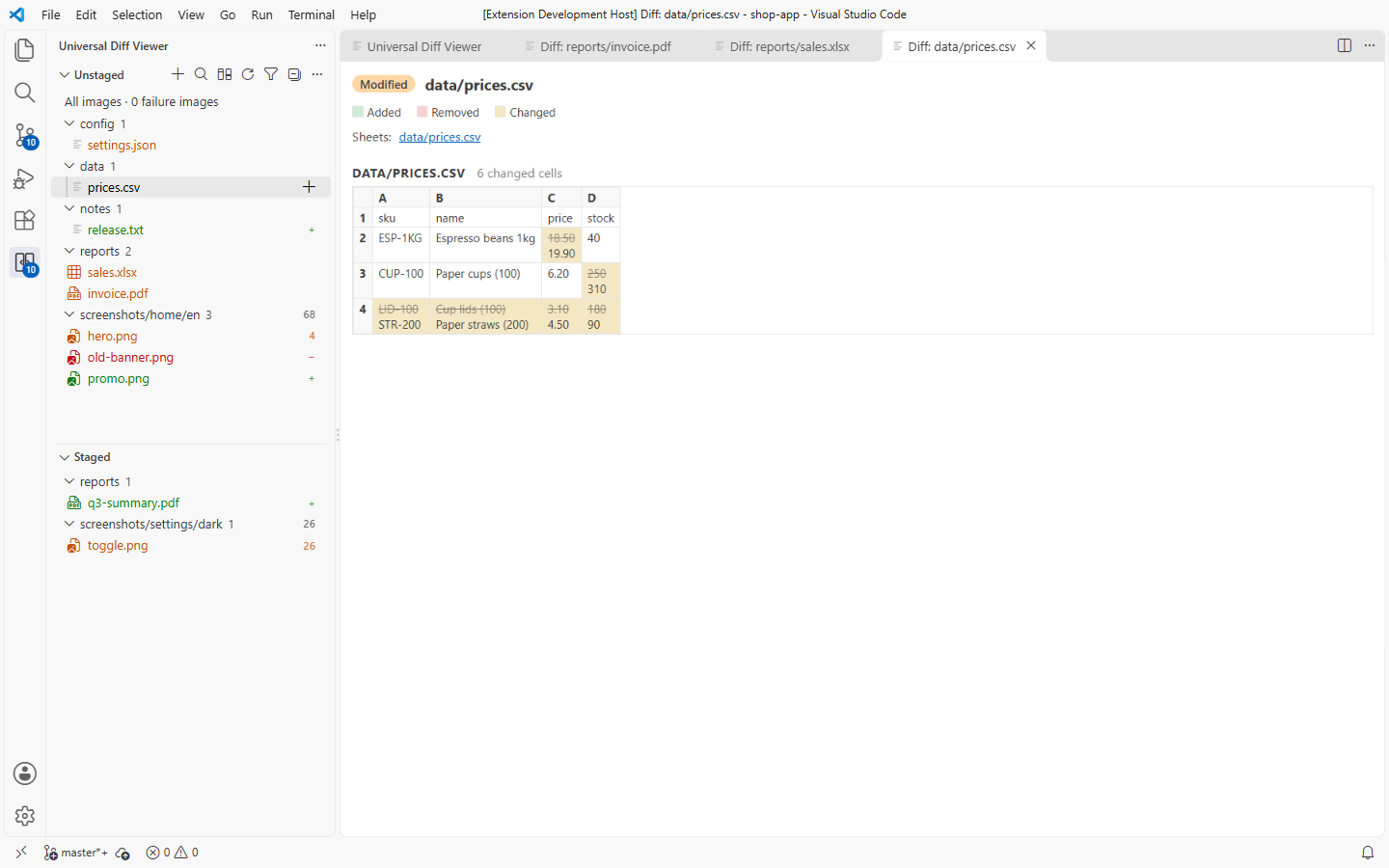Switch to Diff: reports/invoice.pdf tab
The image size is (1389, 868).
coord(608,46)
